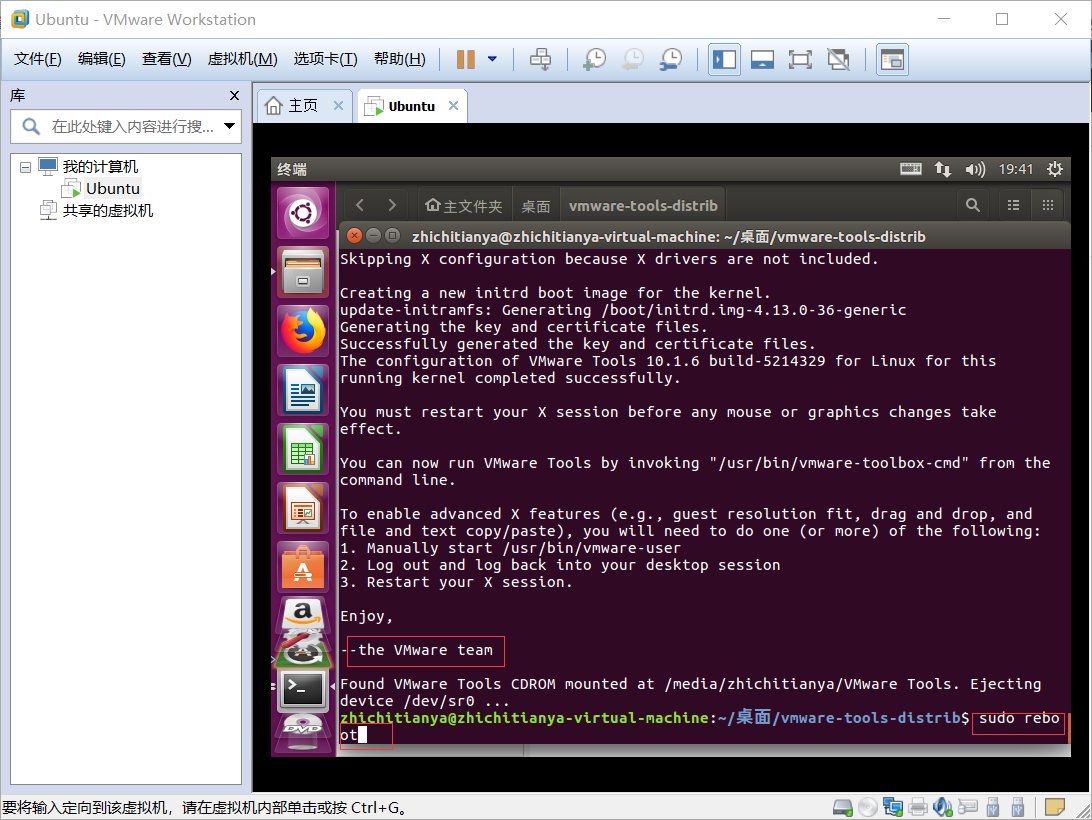Go forward in the file manager

[392, 205]
